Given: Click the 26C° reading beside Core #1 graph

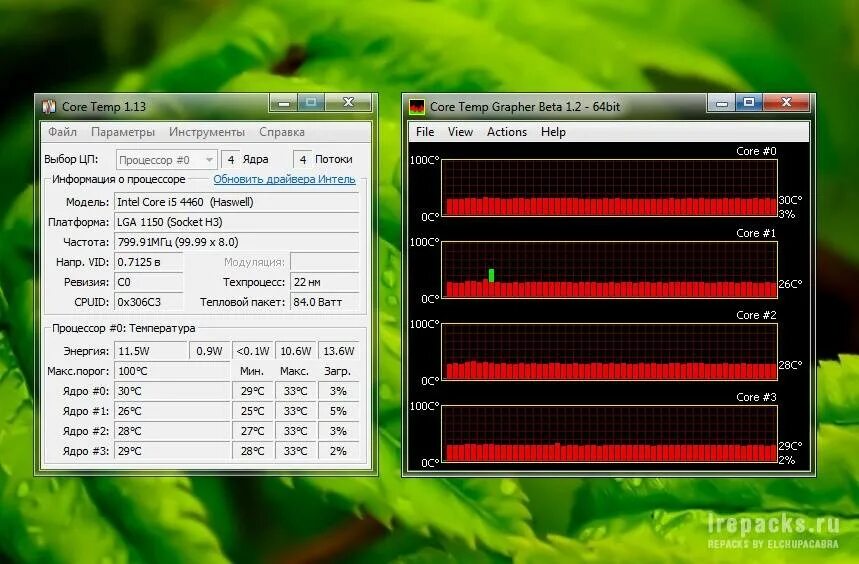Looking at the screenshot, I should tap(790, 284).
